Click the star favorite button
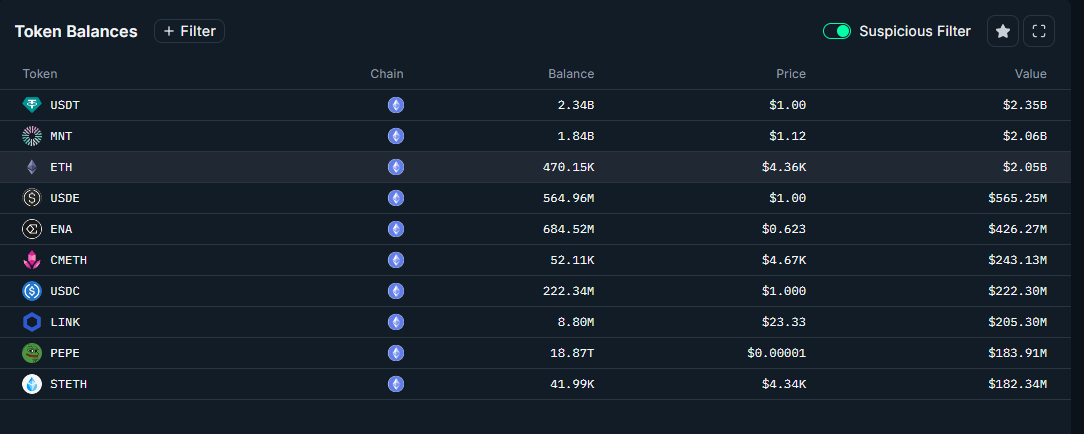Screen dimensions: 1084x434 1003,32
